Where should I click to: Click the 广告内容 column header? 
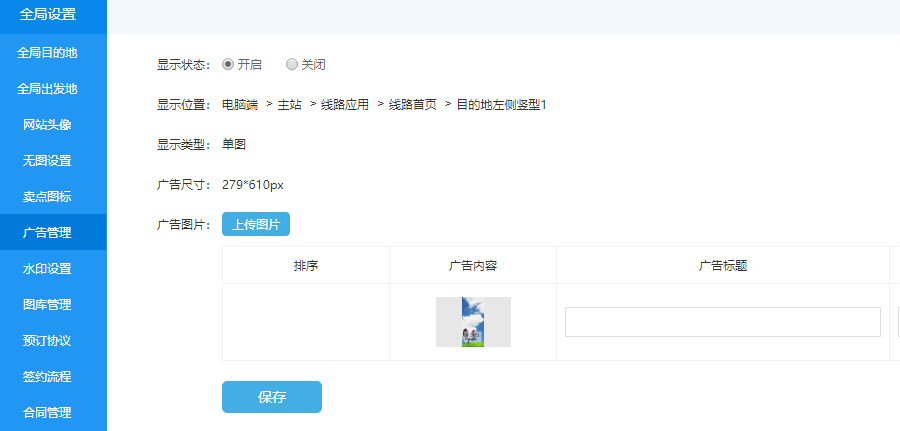point(473,266)
